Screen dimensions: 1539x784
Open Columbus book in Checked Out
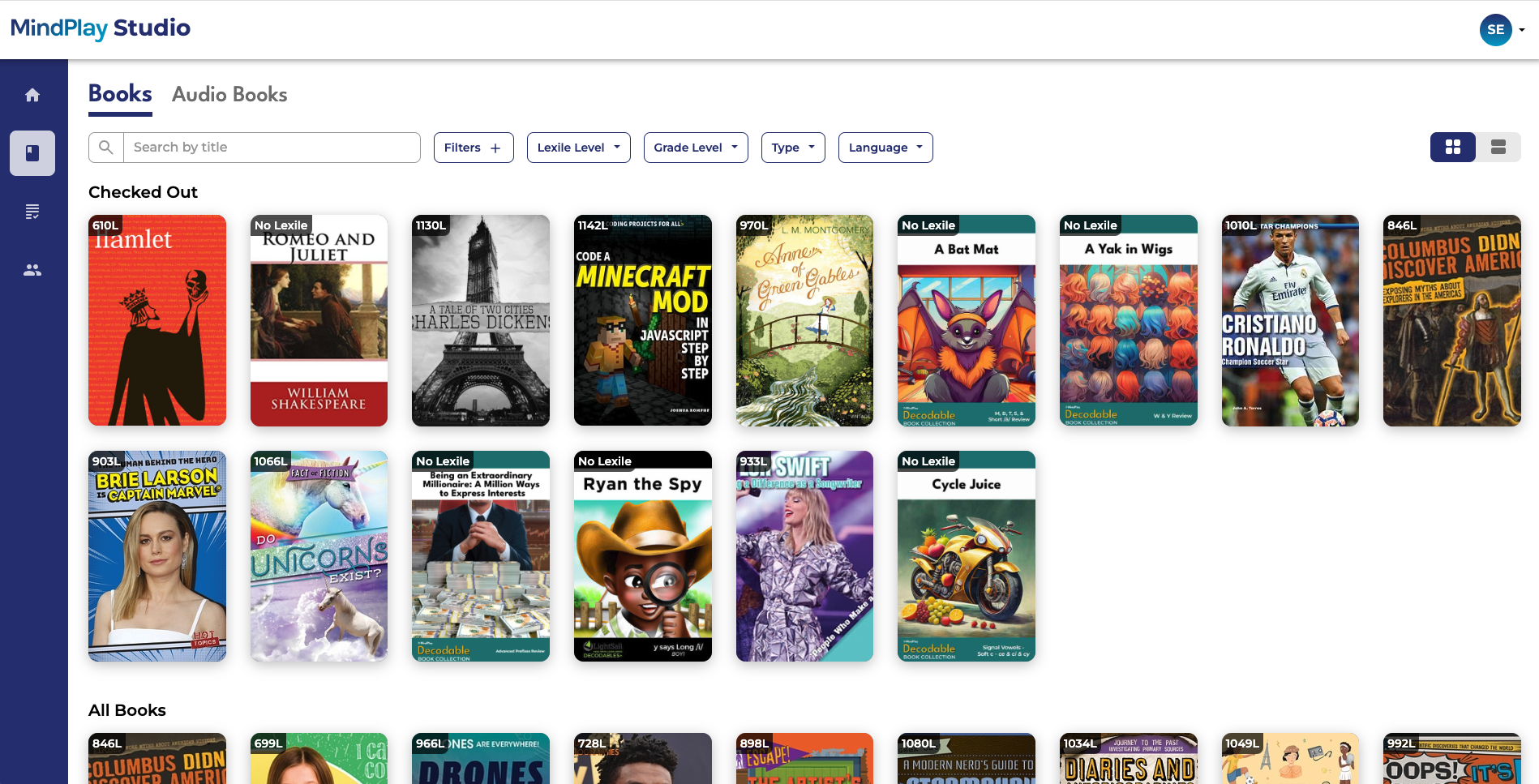(x=1452, y=320)
